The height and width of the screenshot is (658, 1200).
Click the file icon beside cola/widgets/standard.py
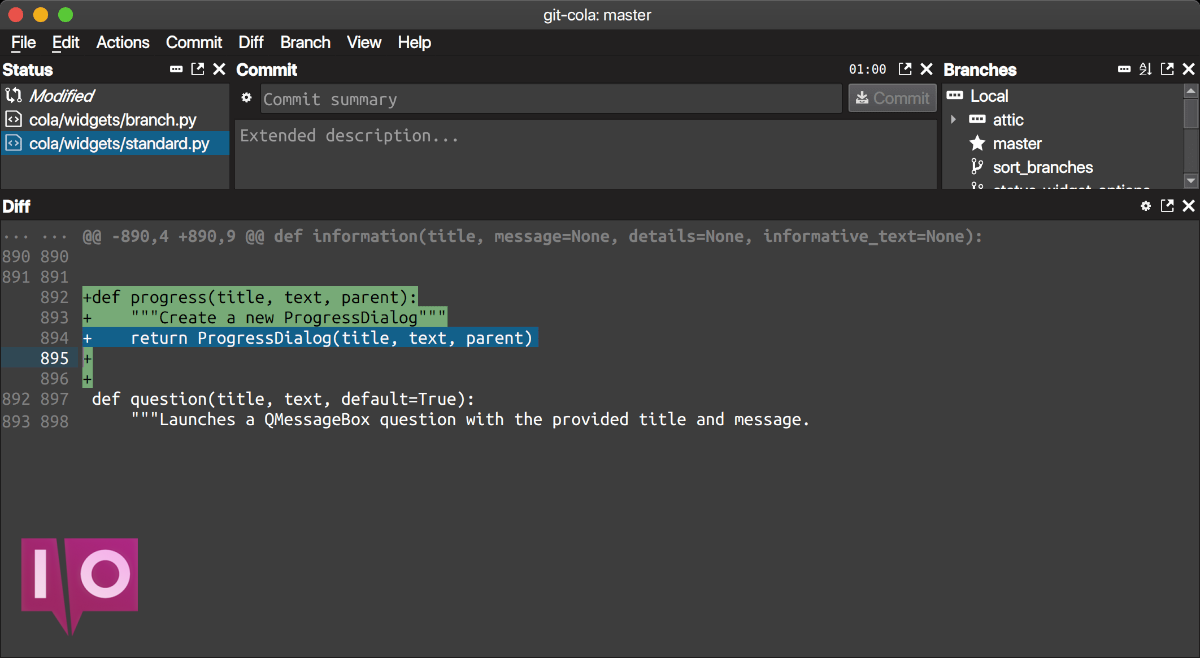tap(13, 143)
